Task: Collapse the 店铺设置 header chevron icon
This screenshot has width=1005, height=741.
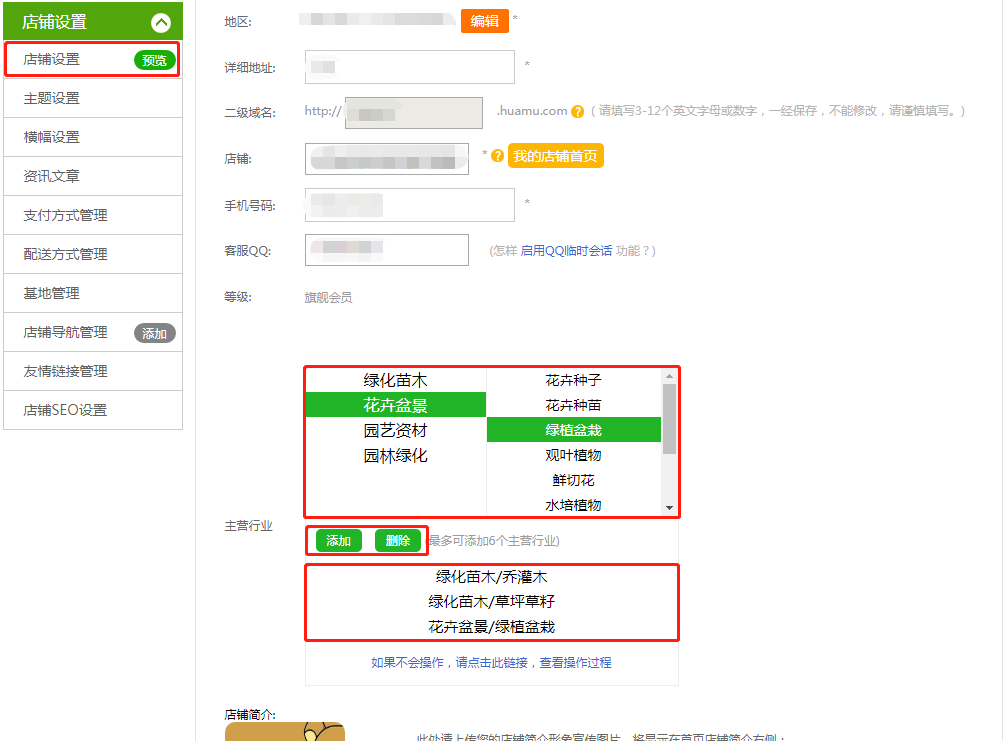Action: pyautogui.click(x=161, y=22)
